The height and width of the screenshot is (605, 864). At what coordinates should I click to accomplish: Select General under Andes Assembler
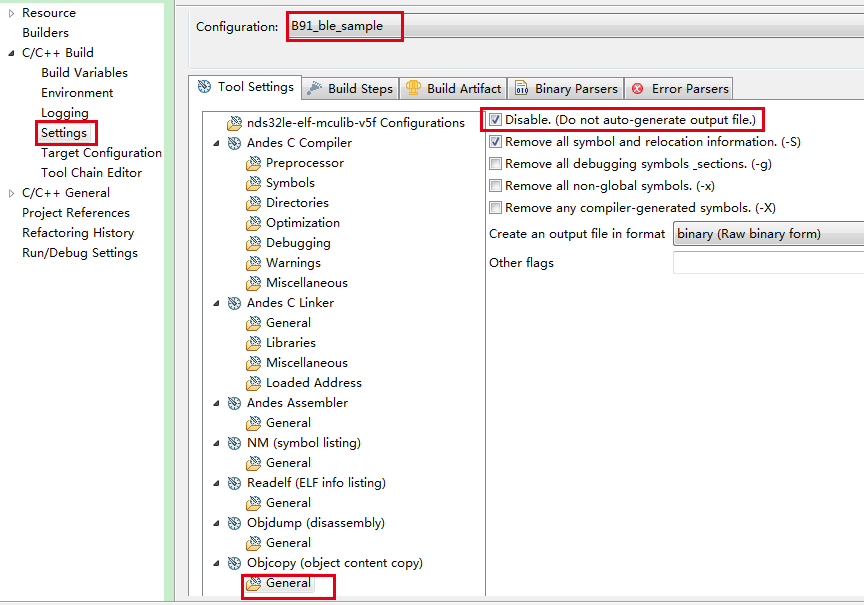[x=288, y=423]
